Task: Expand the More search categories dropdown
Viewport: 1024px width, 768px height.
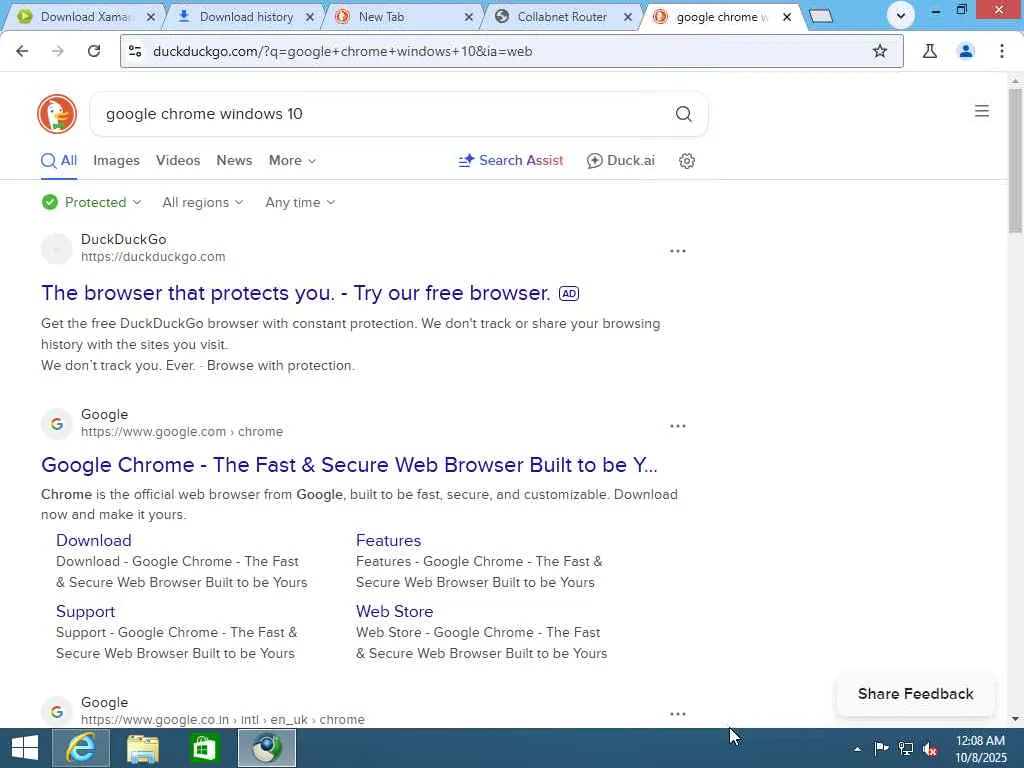Action: pos(292,161)
